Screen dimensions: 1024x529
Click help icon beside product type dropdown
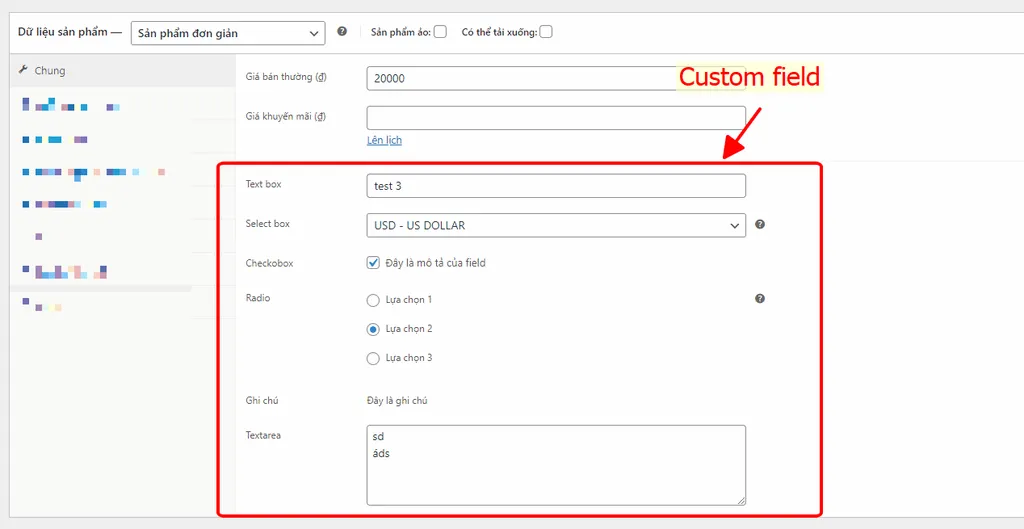pos(342,31)
